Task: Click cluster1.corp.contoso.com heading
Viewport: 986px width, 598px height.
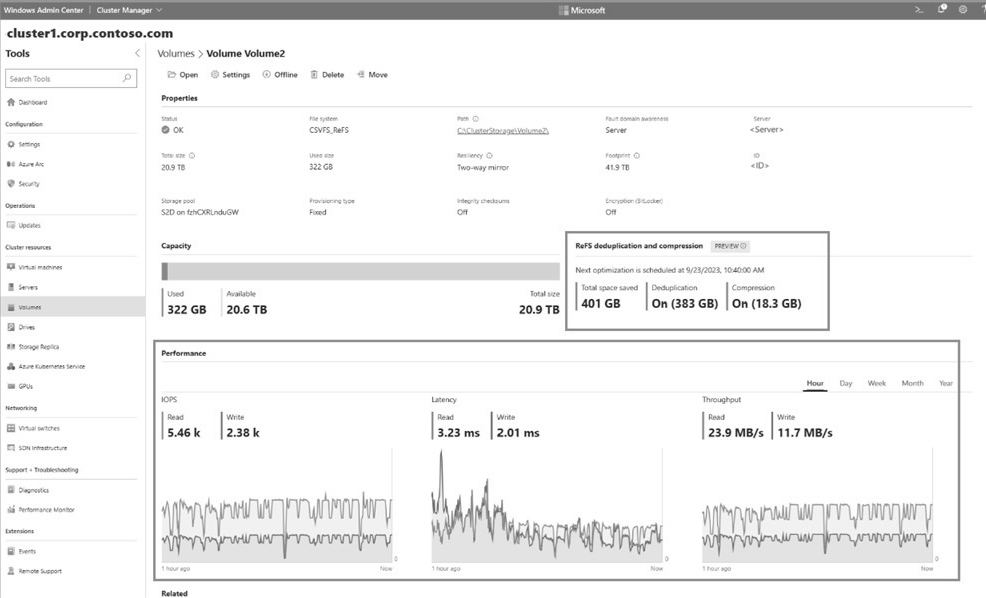Action: tap(89, 33)
